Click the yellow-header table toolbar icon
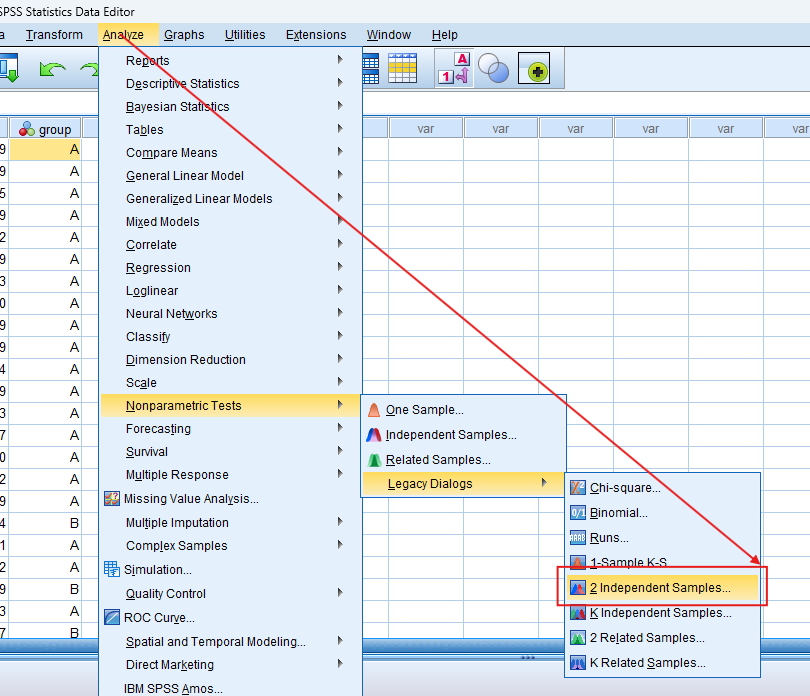The height and width of the screenshot is (696, 810). click(402, 68)
